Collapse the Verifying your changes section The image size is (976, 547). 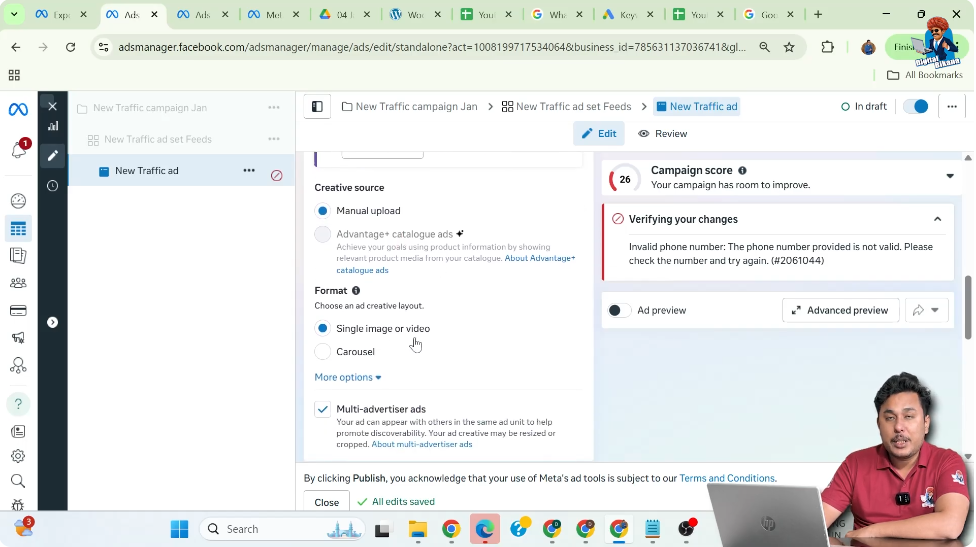(x=937, y=219)
